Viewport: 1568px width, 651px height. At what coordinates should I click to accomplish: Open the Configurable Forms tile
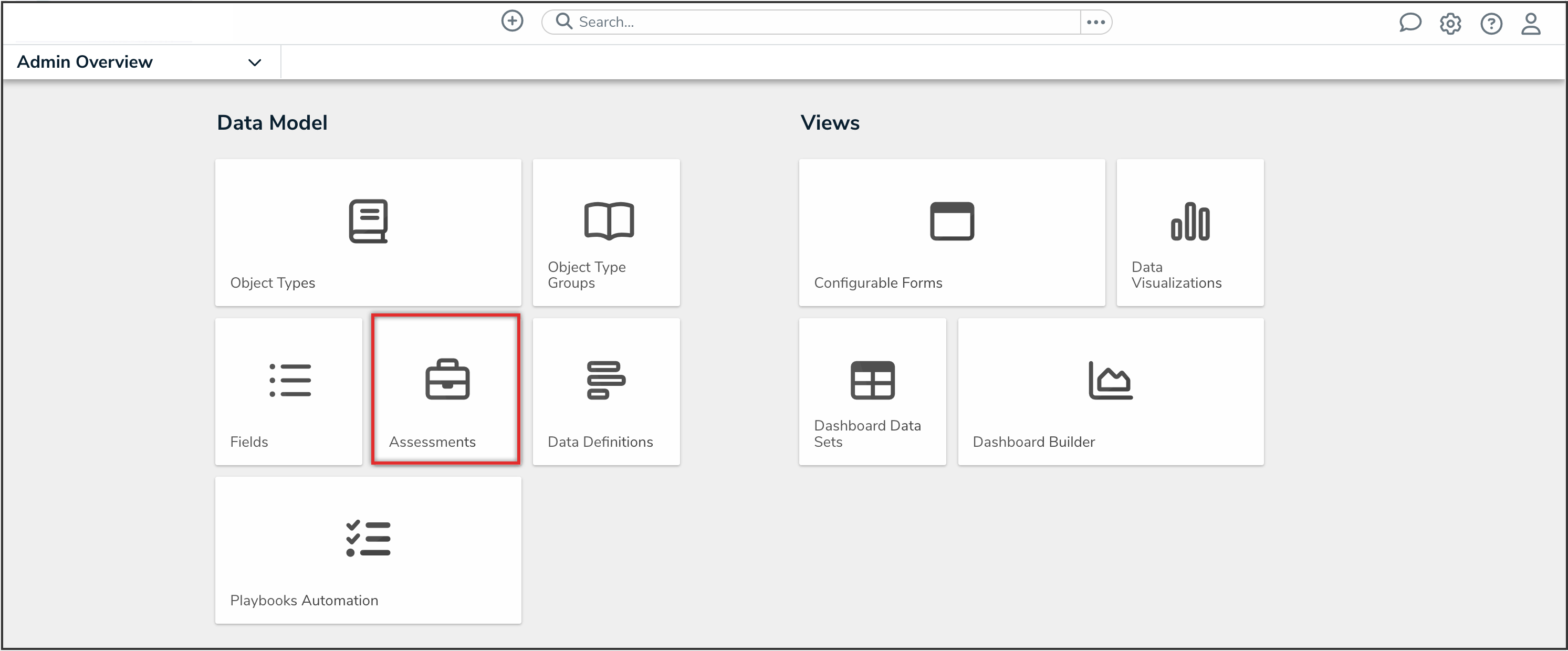click(x=952, y=233)
